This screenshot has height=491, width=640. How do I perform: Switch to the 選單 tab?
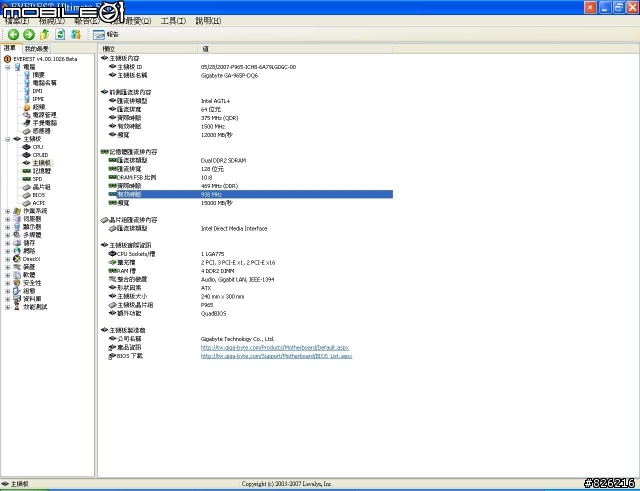[x=10, y=48]
